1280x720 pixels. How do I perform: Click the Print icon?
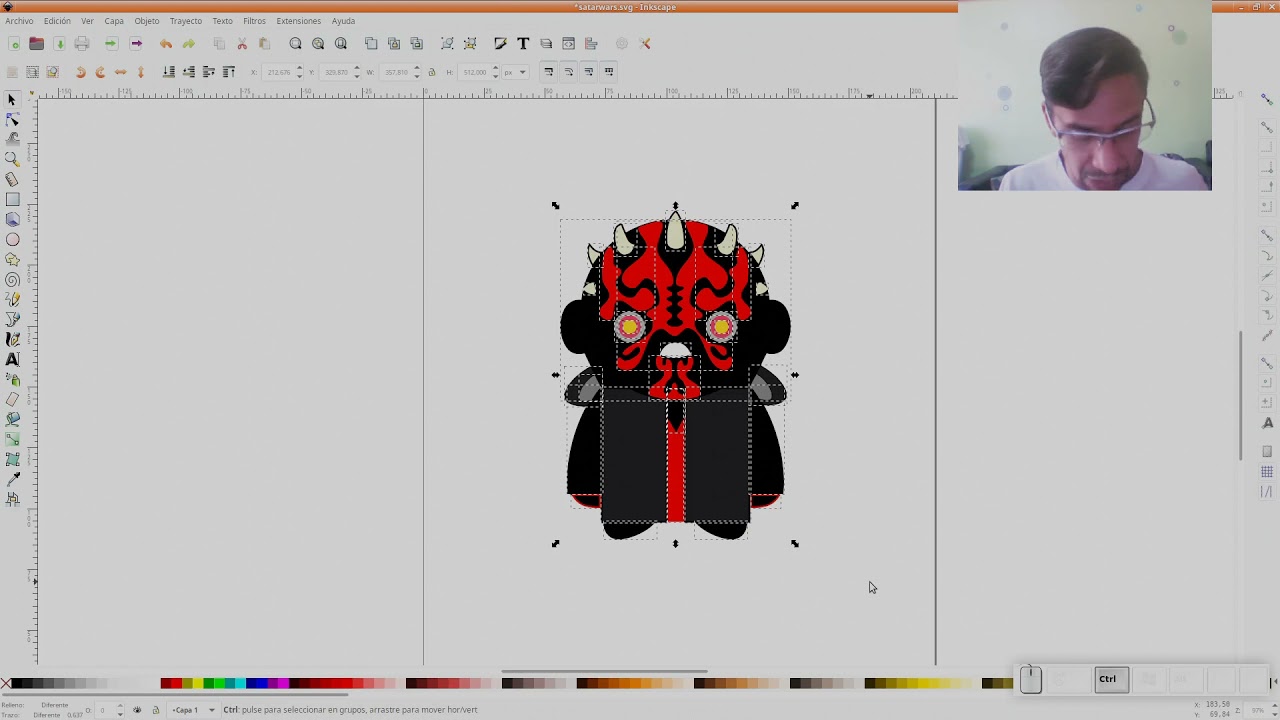[x=82, y=44]
